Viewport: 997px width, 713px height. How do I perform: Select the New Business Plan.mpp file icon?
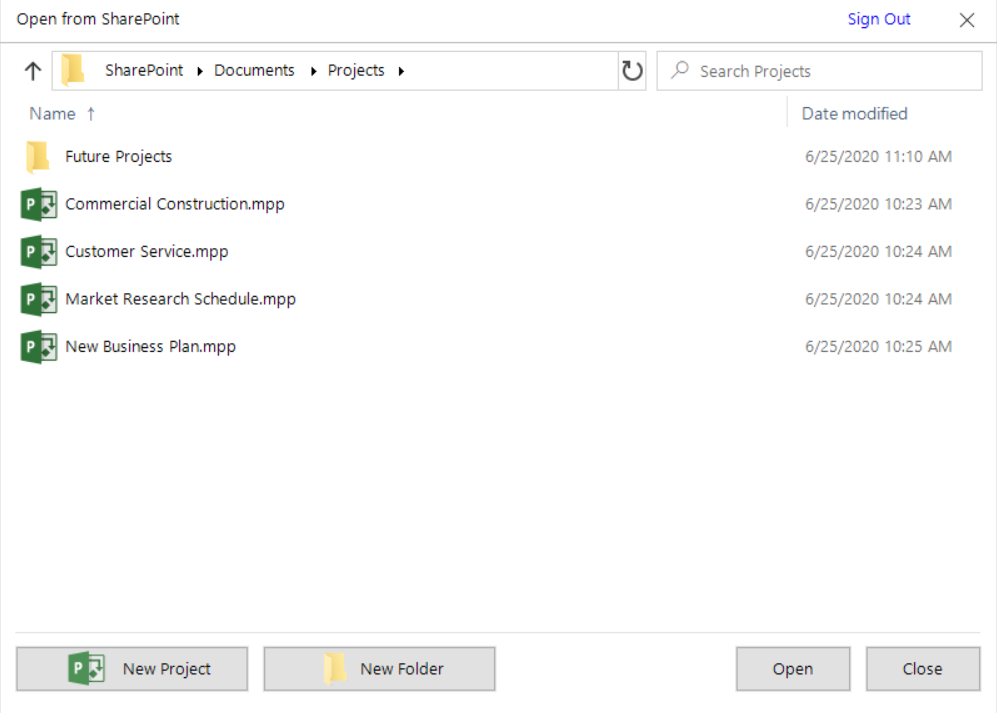pyautogui.click(x=39, y=347)
